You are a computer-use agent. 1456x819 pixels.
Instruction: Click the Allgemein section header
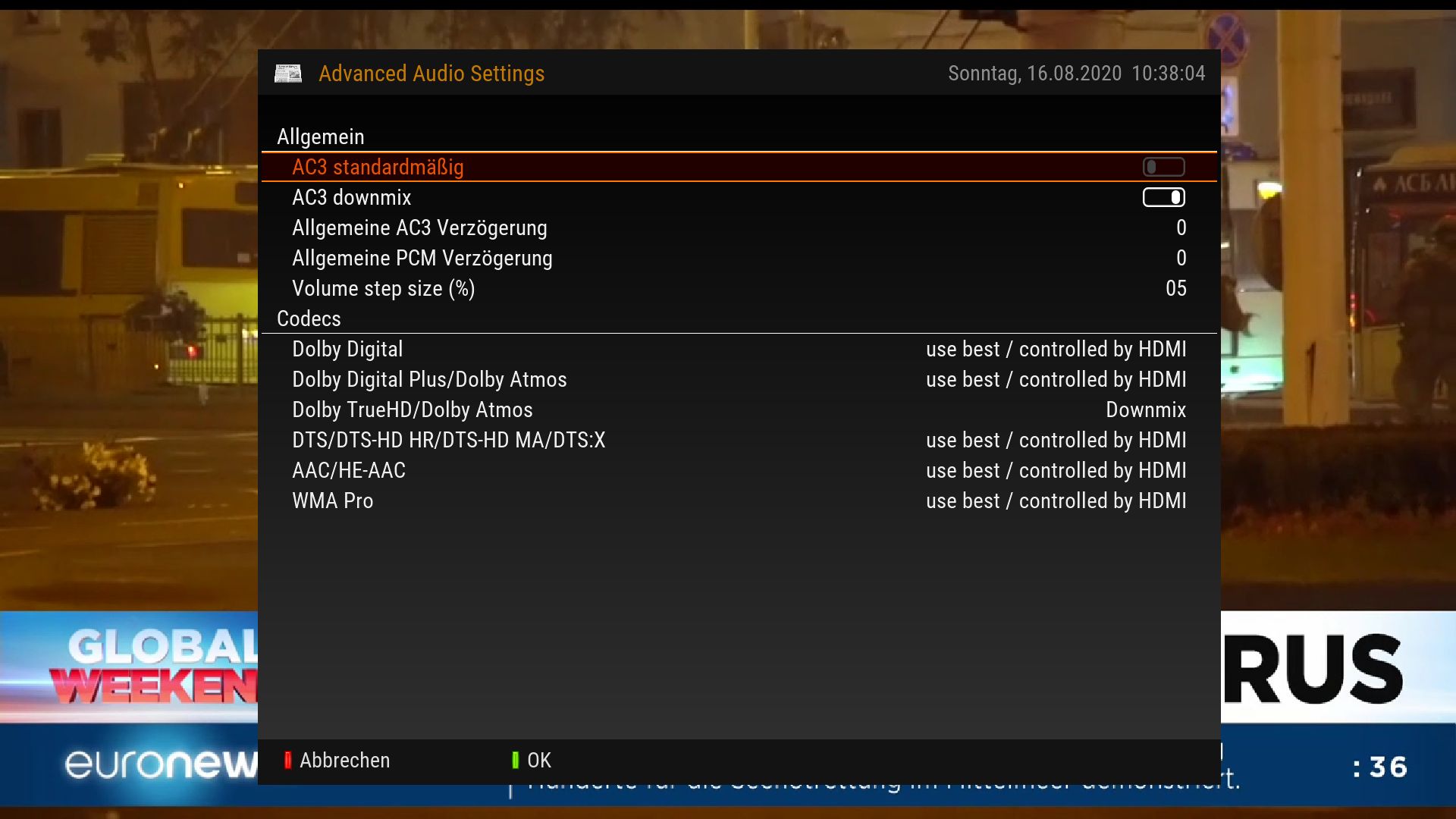pos(320,136)
